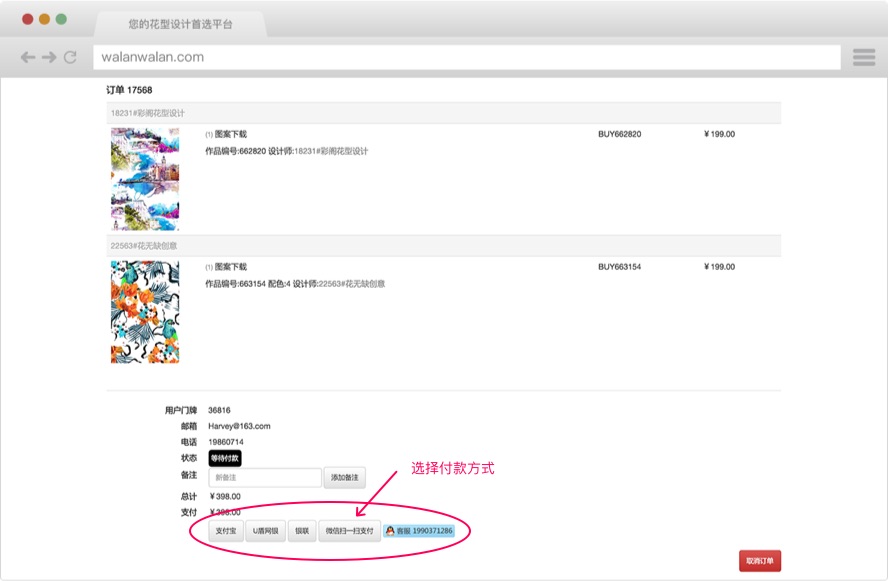Focus the 新备注 note input field

tap(265, 478)
